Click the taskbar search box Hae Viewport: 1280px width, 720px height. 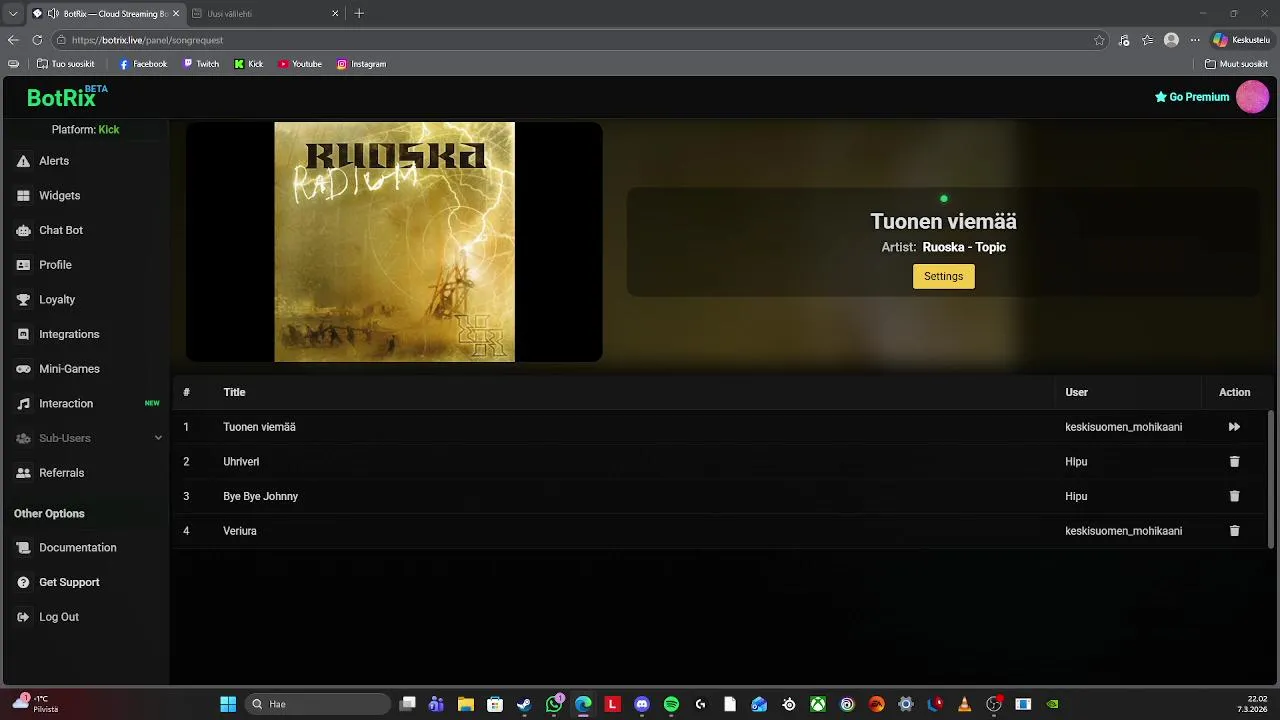coord(318,704)
